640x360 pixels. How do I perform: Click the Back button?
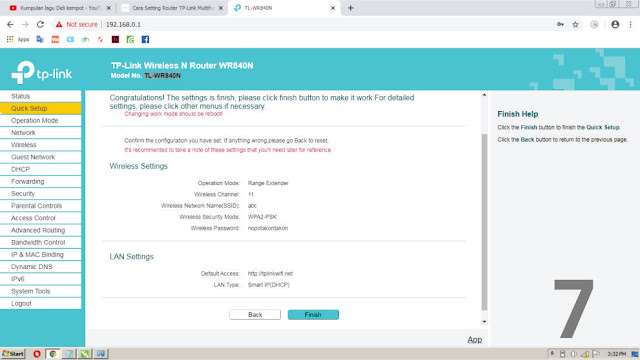tap(255, 315)
